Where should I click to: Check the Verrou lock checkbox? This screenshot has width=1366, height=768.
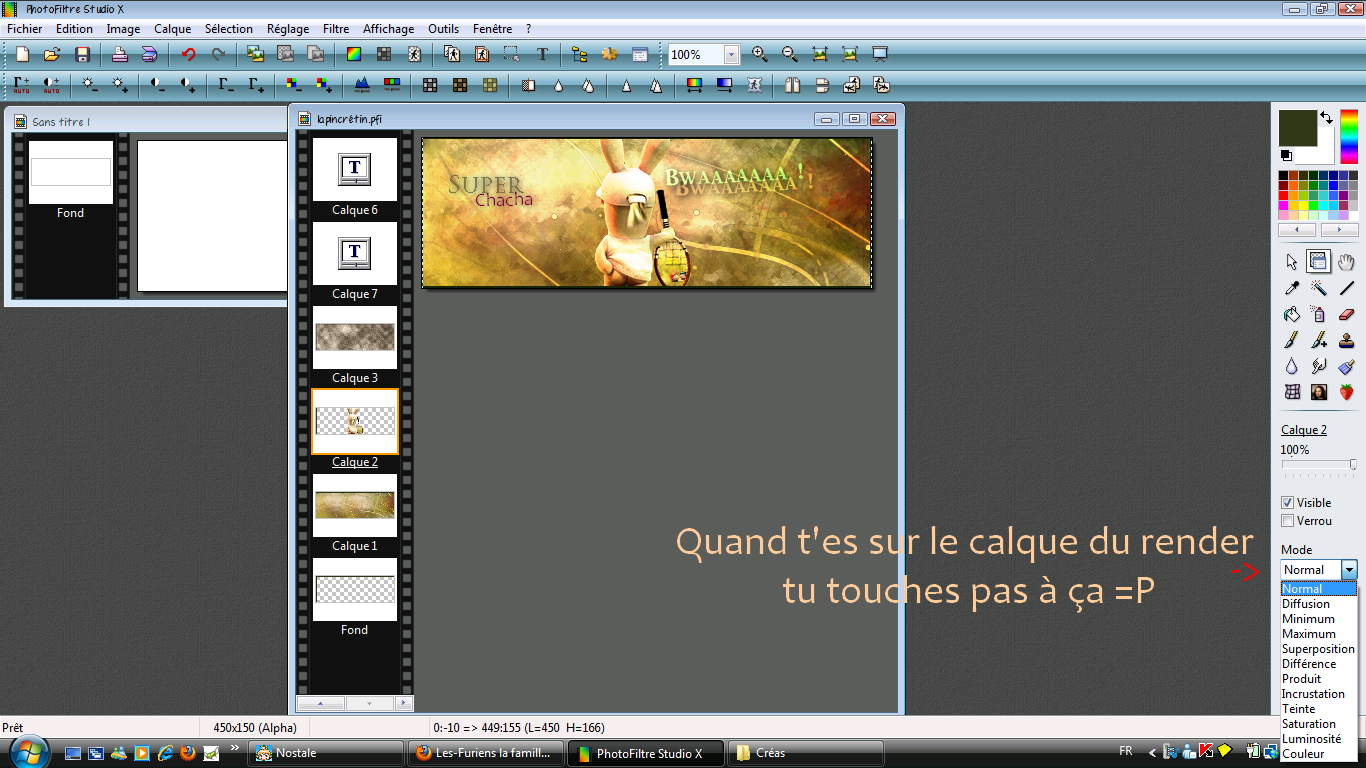tap(1288, 520)
